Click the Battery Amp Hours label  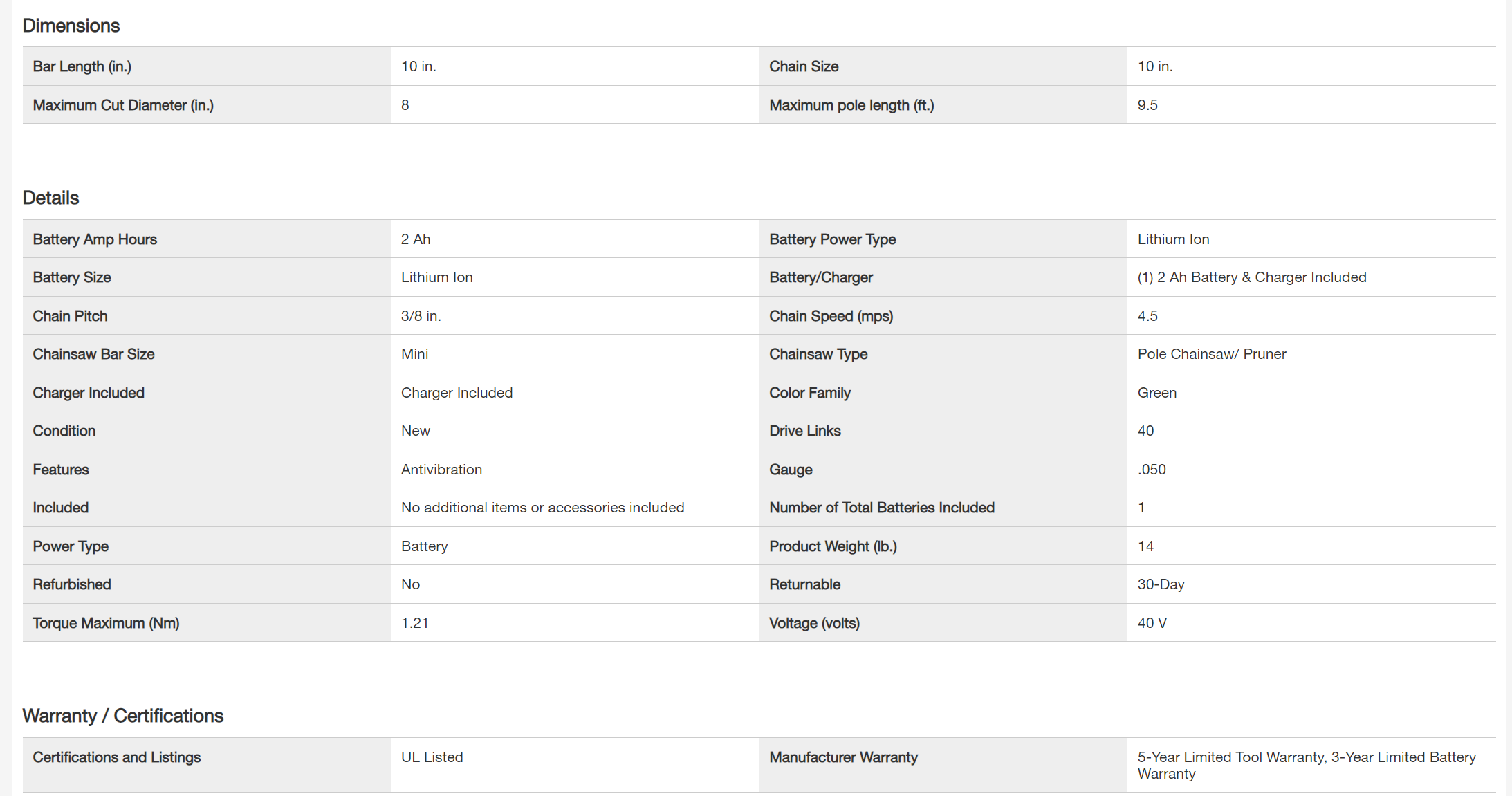[95, 239]
